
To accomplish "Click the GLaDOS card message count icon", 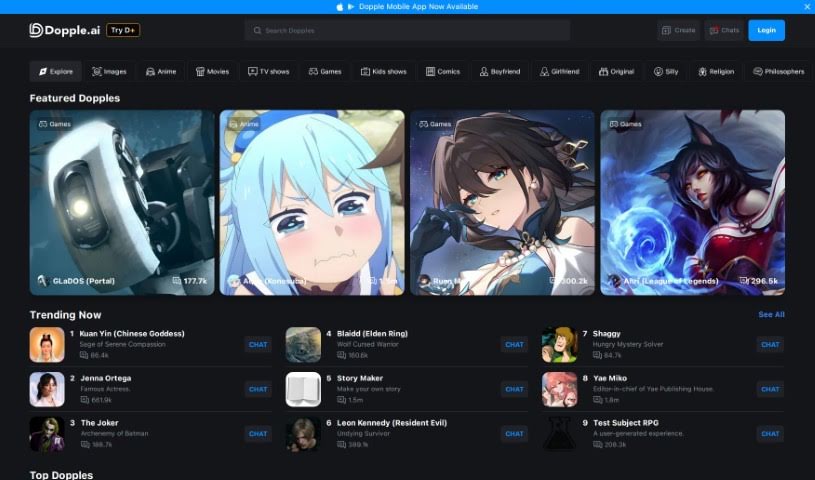I will [177, 281].
